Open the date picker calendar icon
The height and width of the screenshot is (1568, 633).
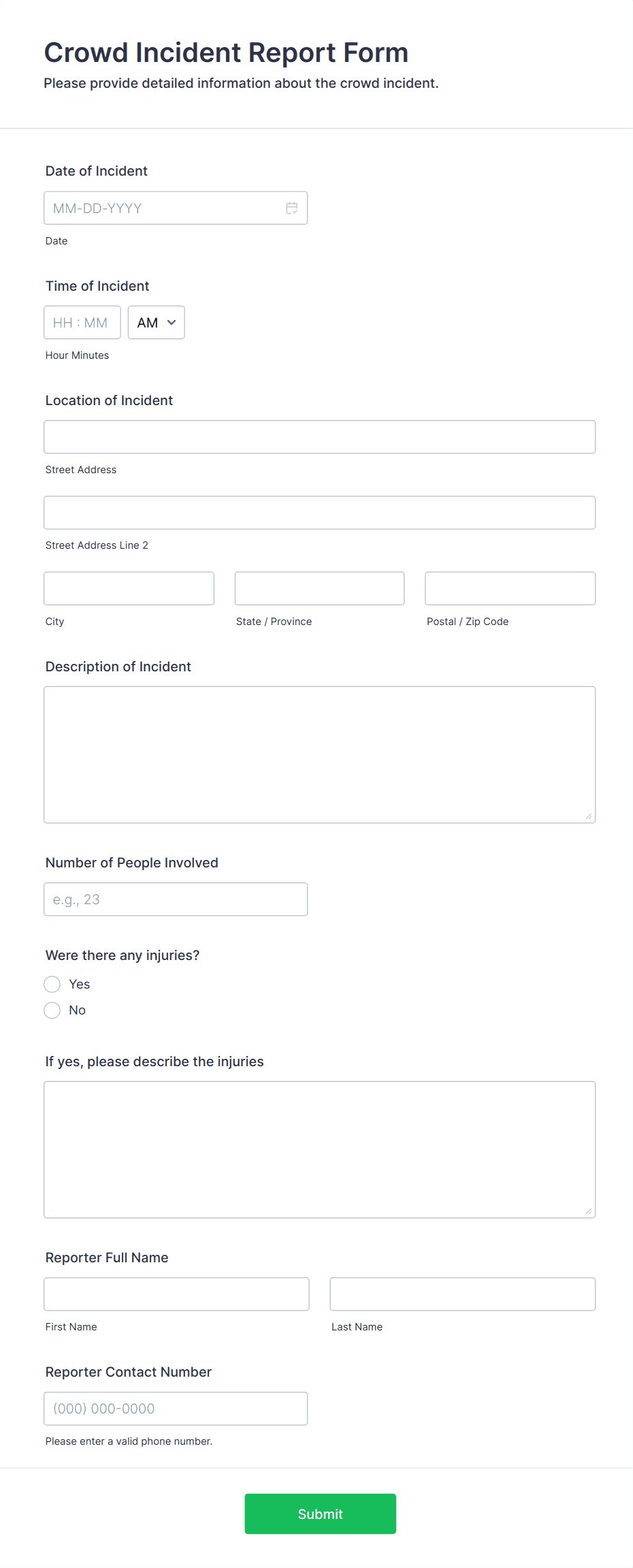tap(292, 208)
